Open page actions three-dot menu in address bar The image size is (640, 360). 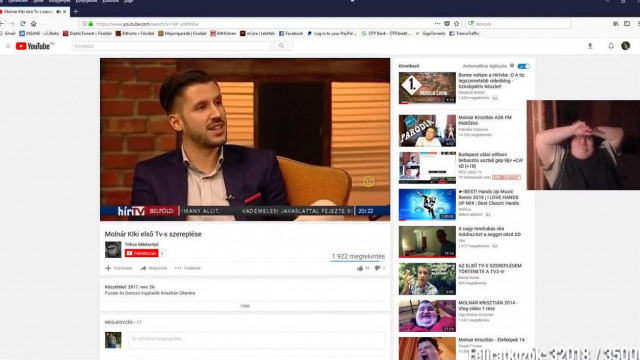[x=437, y=24]
